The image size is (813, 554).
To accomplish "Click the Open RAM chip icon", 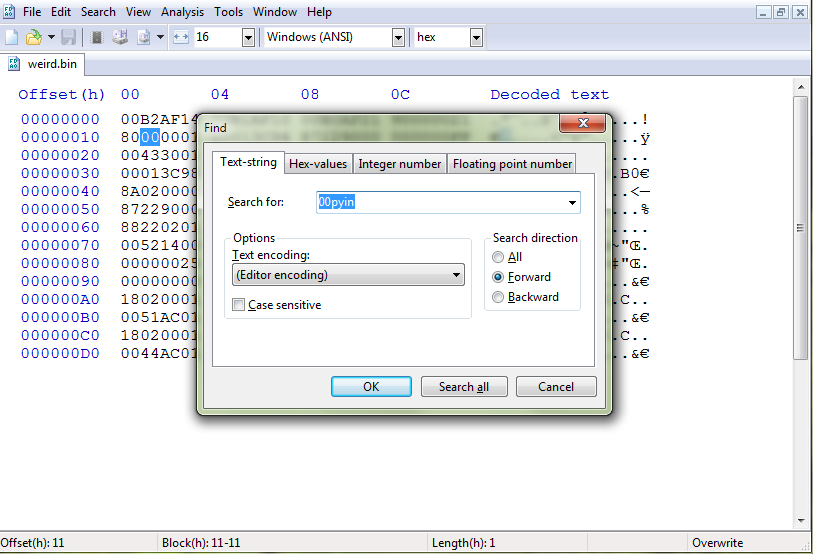I will (96, 37).
